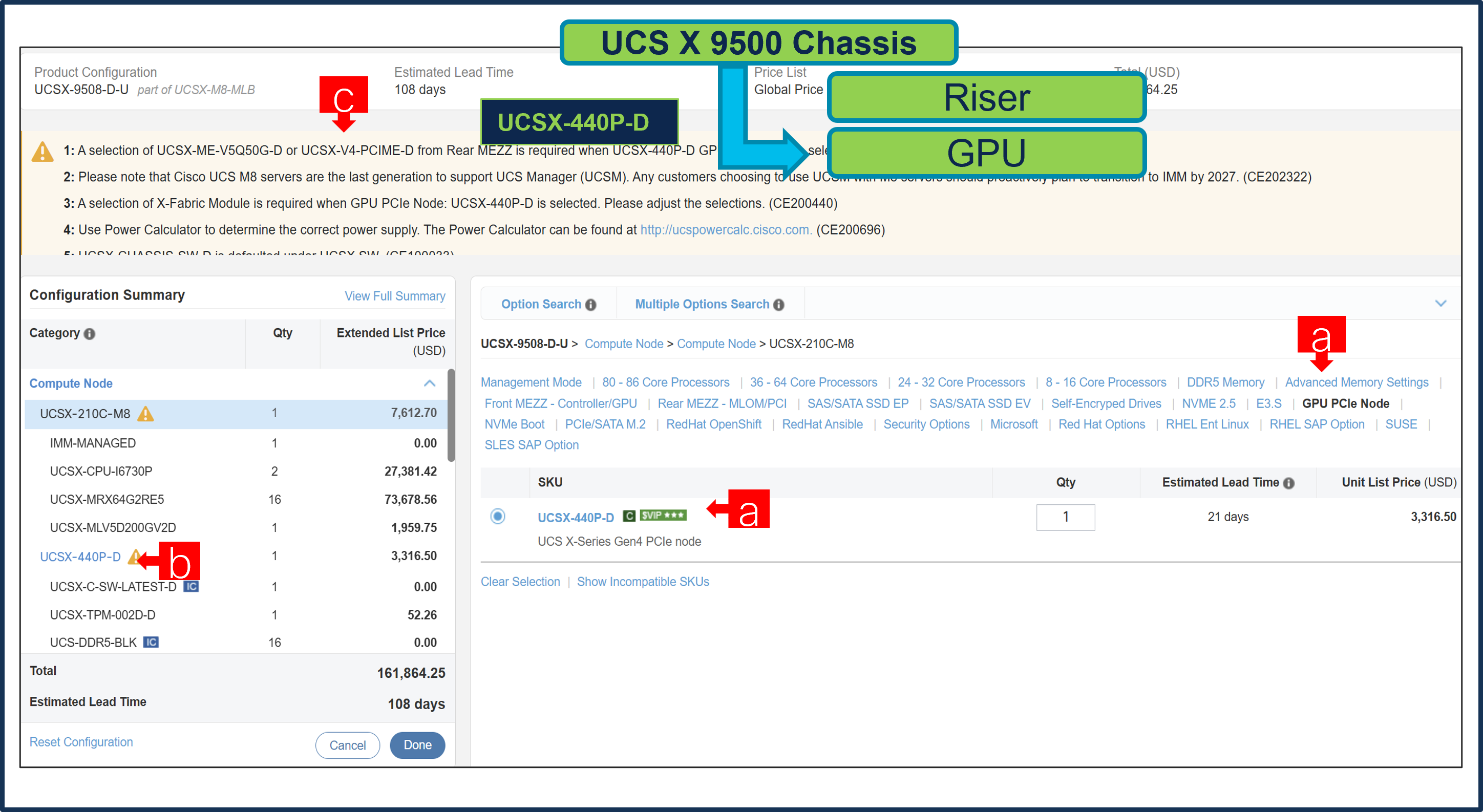The width and height of the screenshot is (1483, 812).
Task: Click the Done button
Action: tap(417, 744)
